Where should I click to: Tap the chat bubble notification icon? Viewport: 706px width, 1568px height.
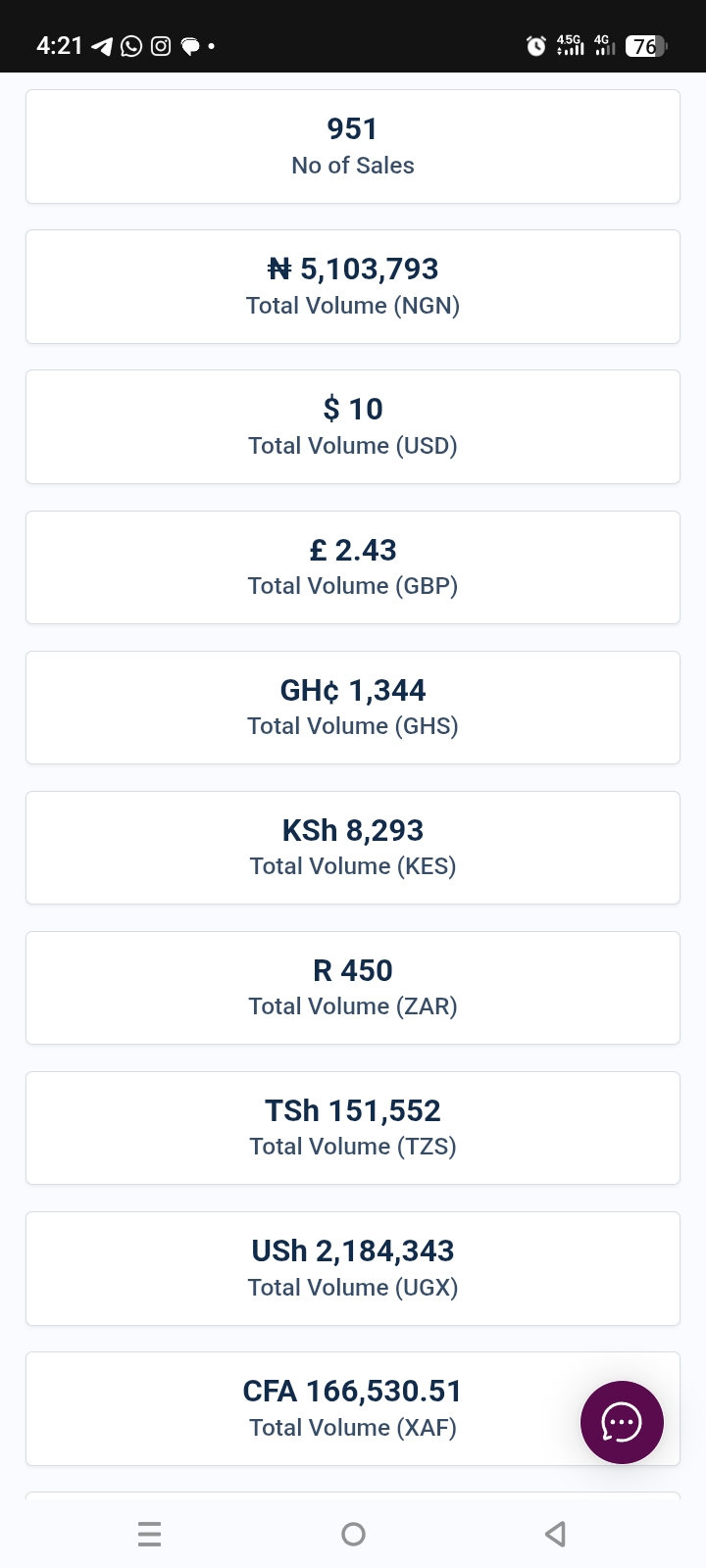pos(190,46)
